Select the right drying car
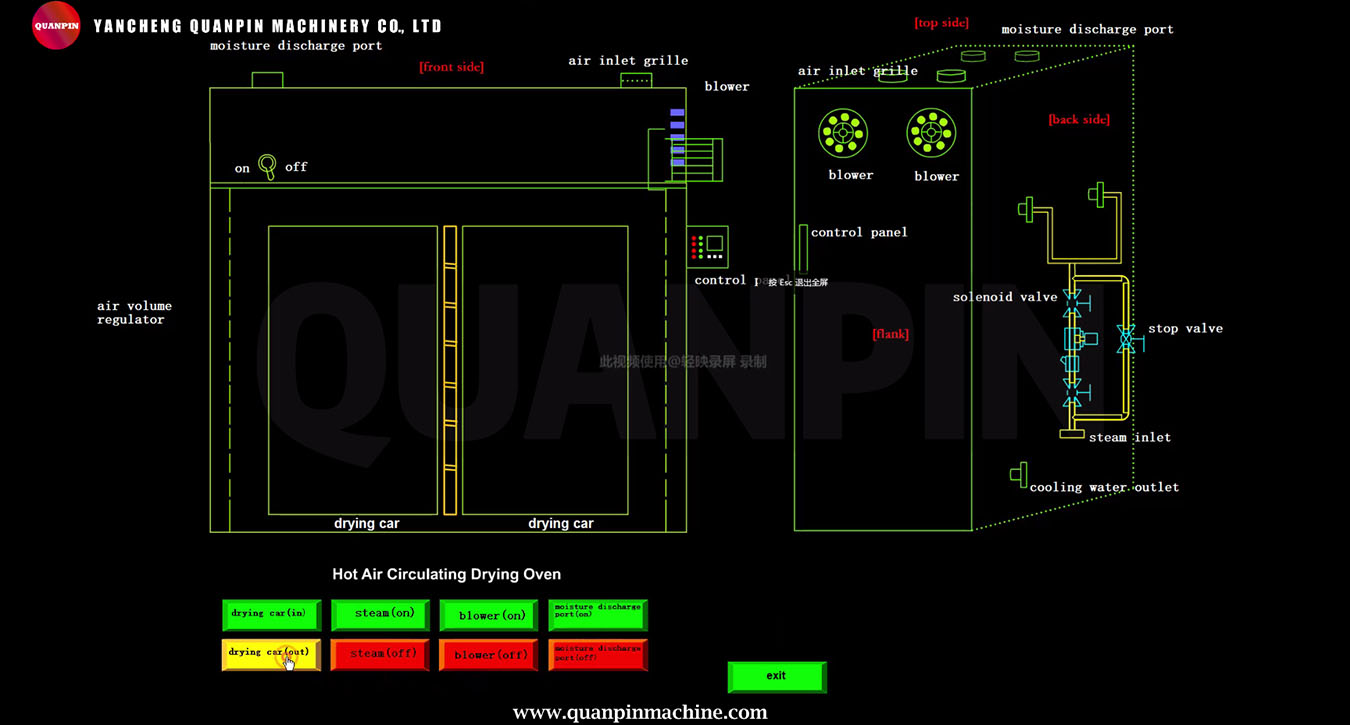 (545, 370)
